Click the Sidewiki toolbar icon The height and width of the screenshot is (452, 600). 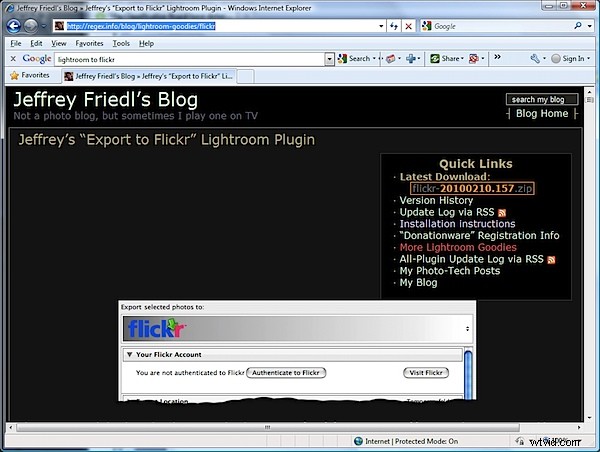[x=474, y=59]
